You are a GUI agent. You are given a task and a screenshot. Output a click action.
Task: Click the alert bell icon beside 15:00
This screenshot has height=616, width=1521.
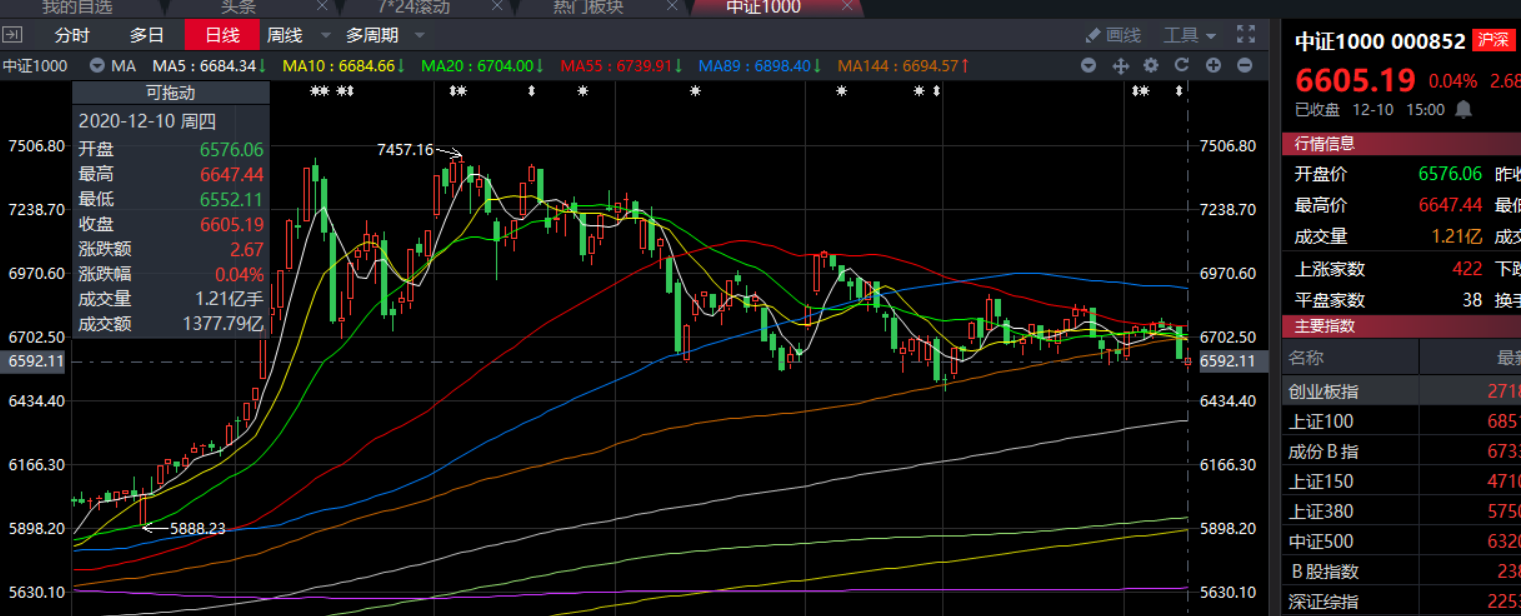[x=1464, y=109]
